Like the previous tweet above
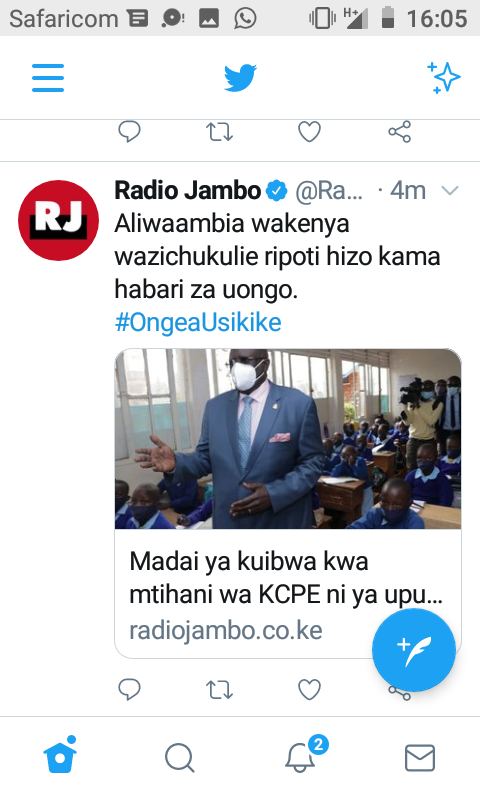The height and width of the screenshot is (800, 480). 309,132
